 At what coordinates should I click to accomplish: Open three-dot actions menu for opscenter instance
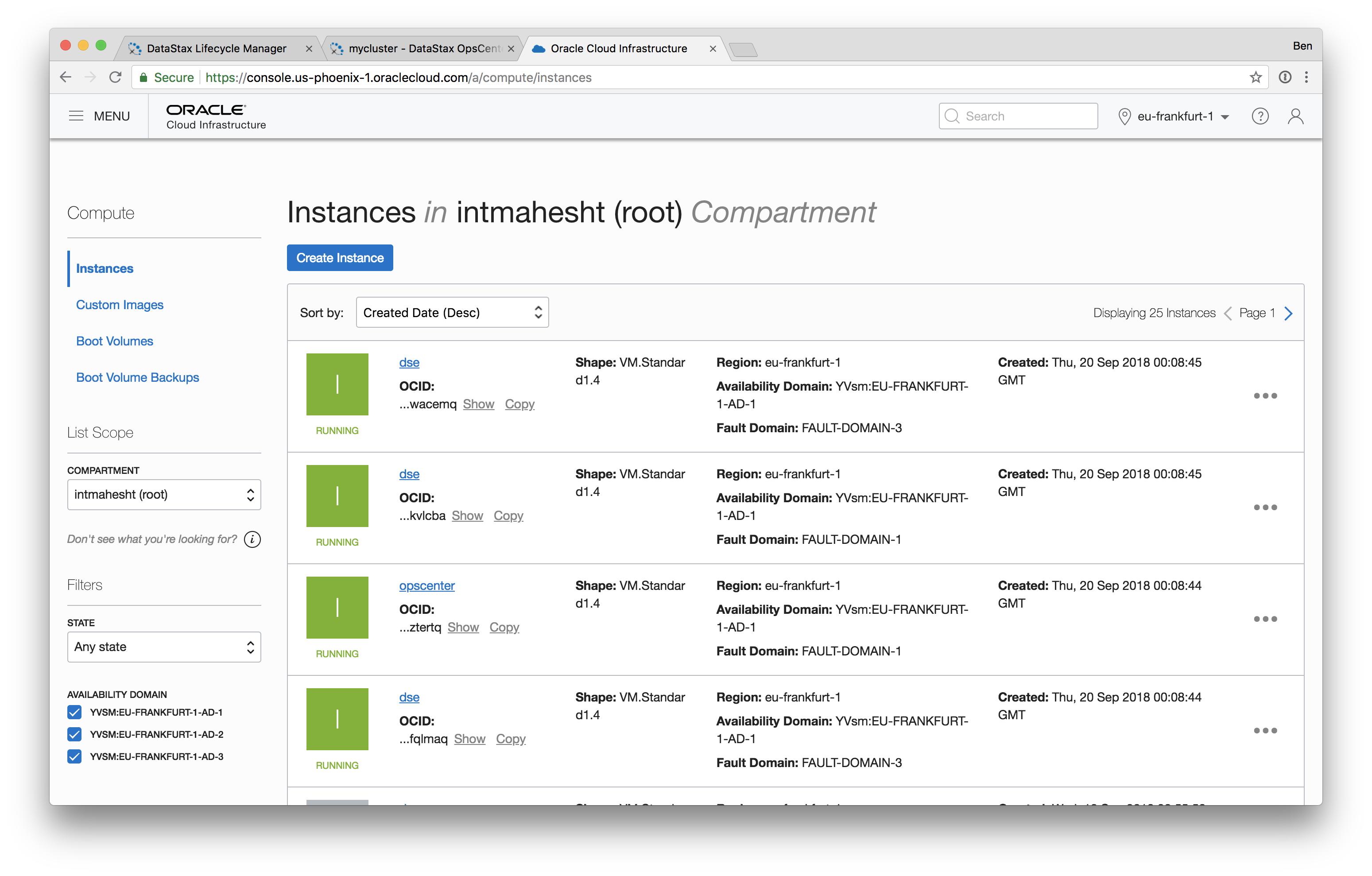pos(1265,619)
